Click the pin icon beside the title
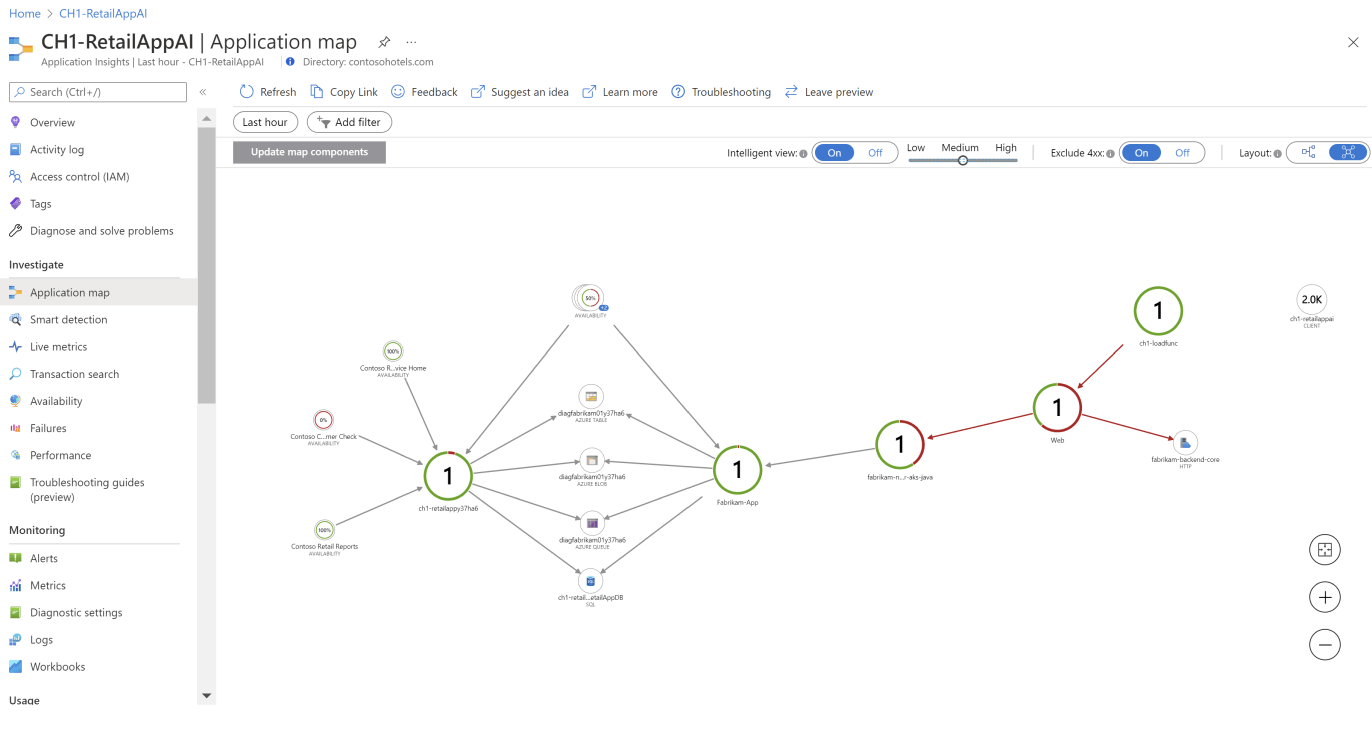 384,42
